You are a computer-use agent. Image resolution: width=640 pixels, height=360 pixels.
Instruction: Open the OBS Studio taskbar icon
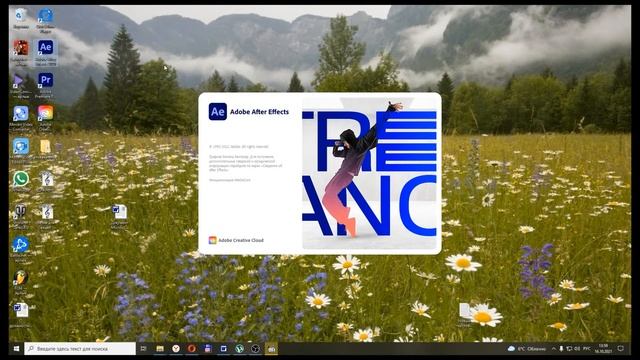point(256,349)
